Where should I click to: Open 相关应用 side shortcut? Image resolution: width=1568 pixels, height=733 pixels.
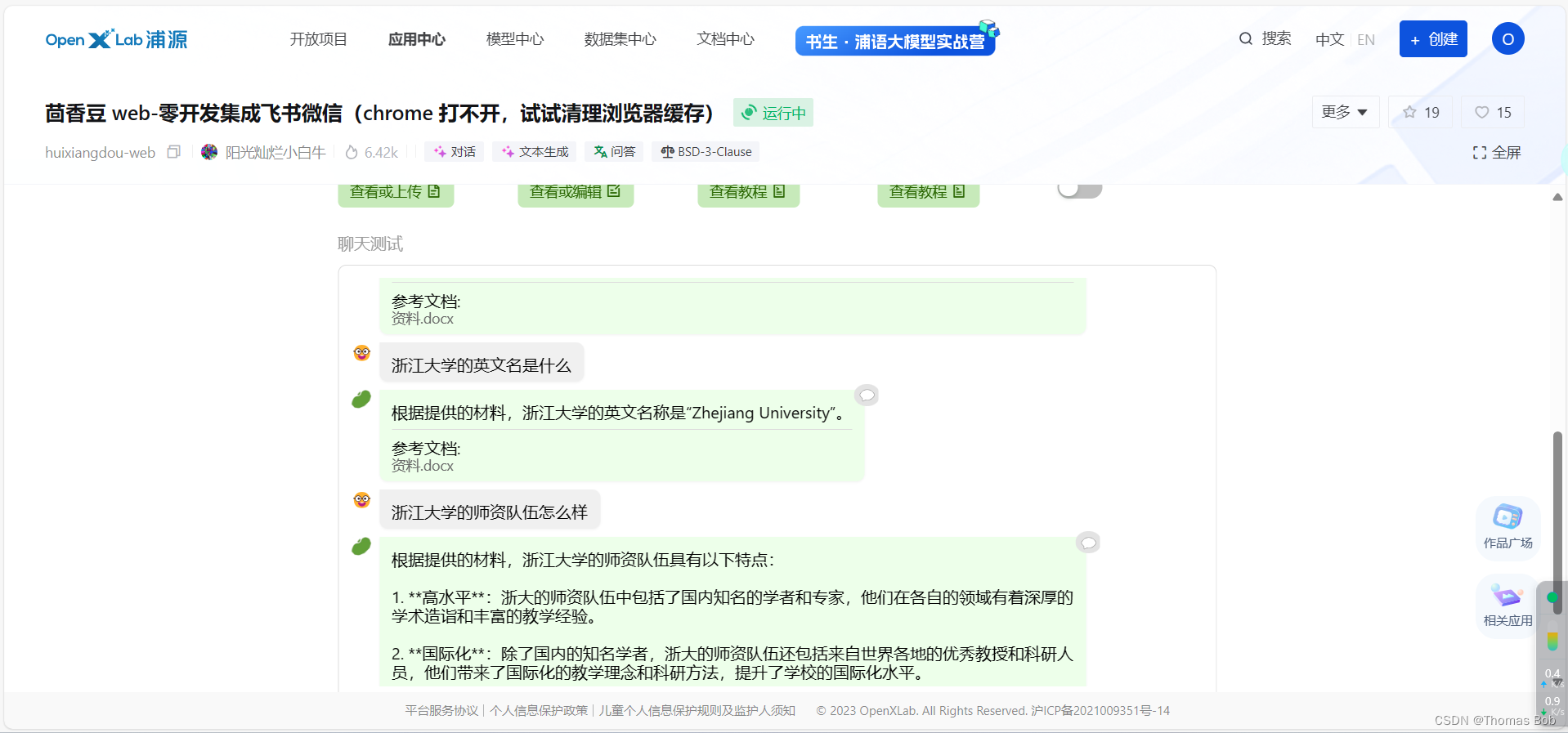1508,606
